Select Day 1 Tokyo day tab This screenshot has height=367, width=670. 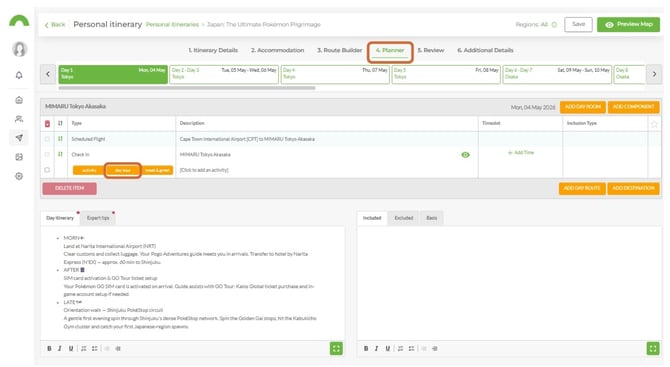click(x=113, y=74)
